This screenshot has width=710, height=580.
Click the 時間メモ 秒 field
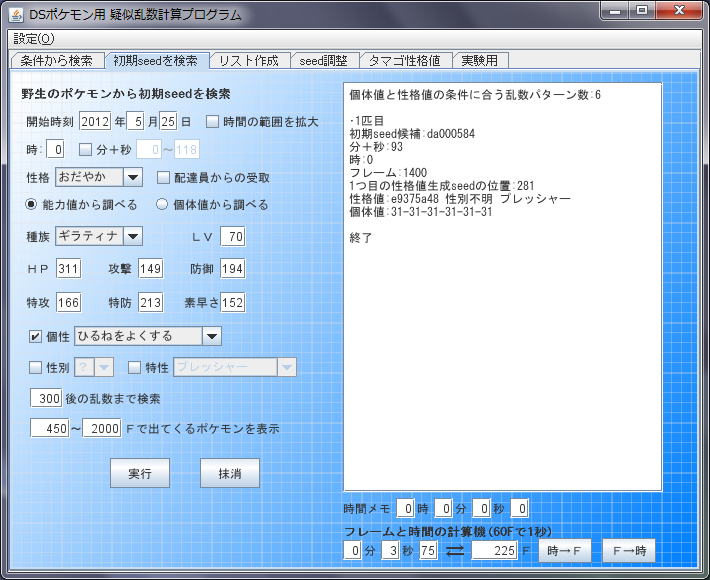point(481,508)
